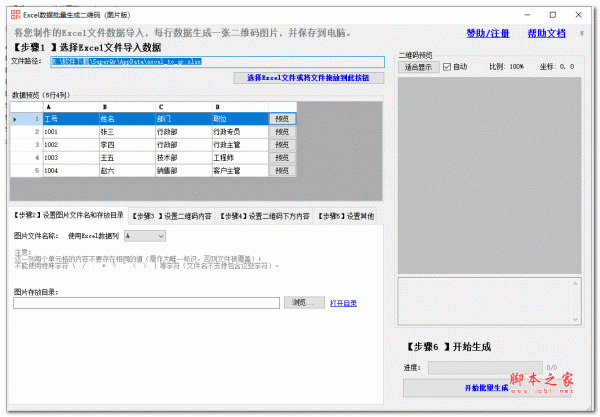The width and height of the screenshot is (600, 417).
Task: Select the 步骤2 设置图片文件名和存放目录 tab
Action: [x=68, y=214]
